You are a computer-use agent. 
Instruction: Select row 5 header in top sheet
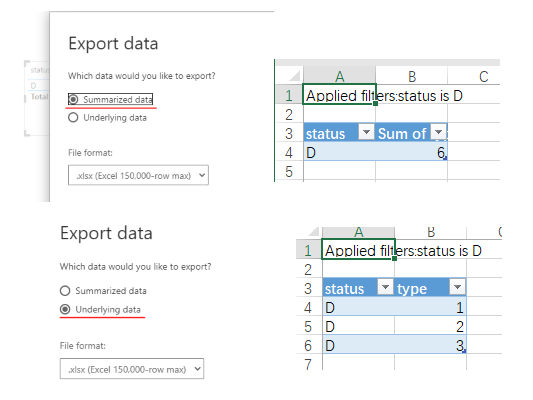(x=289, y=171)
